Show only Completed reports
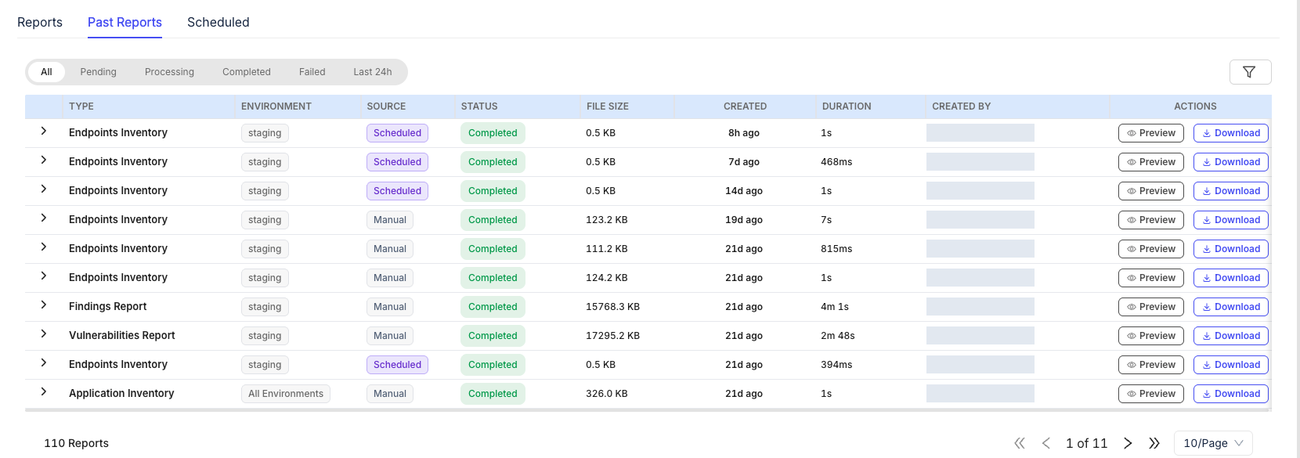 point(246,72)
